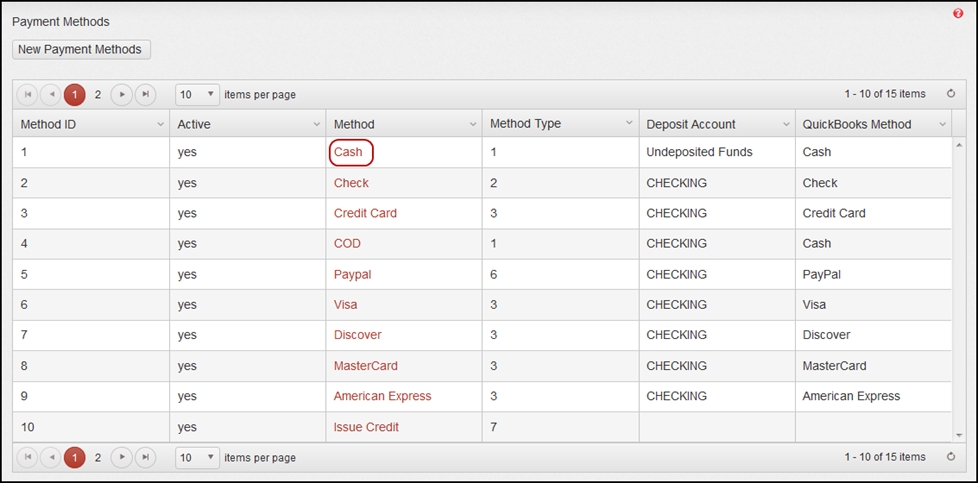Click the Undeposited Funds deposit account cell

pyautogui.click(x=717, y=152)
